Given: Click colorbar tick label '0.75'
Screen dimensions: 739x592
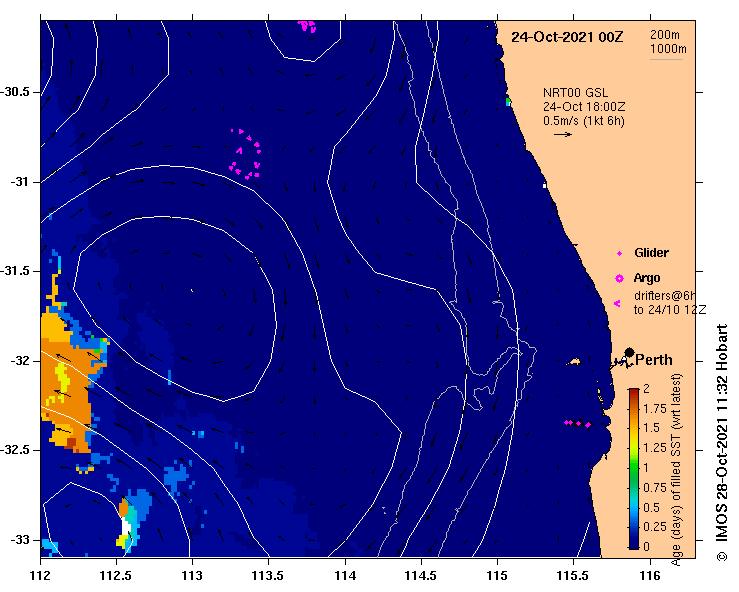Looking at the screenshot, I should point(655,487).
